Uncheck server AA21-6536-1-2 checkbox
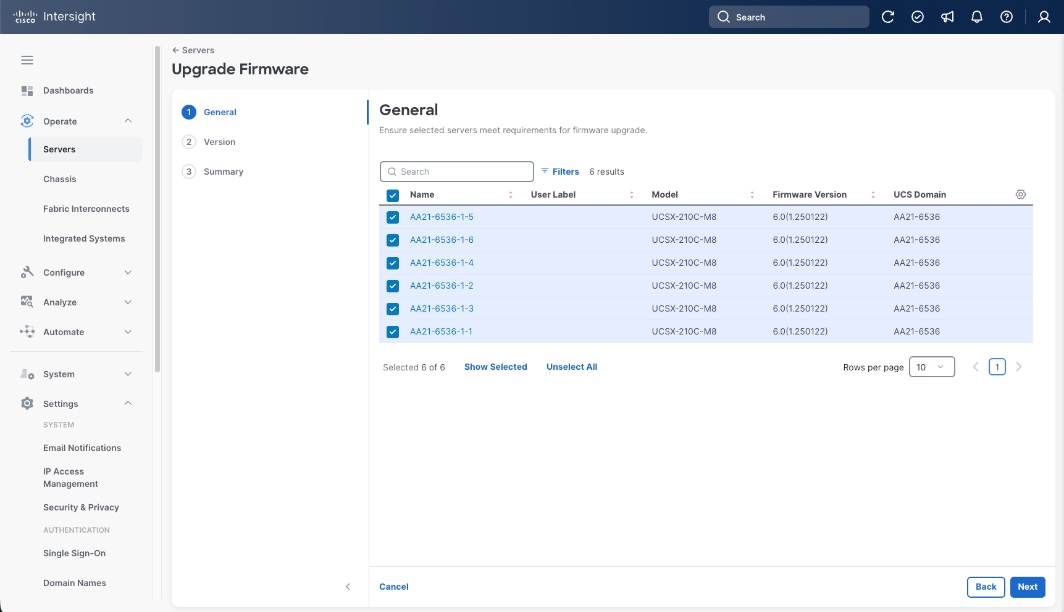 coord(392,286)
